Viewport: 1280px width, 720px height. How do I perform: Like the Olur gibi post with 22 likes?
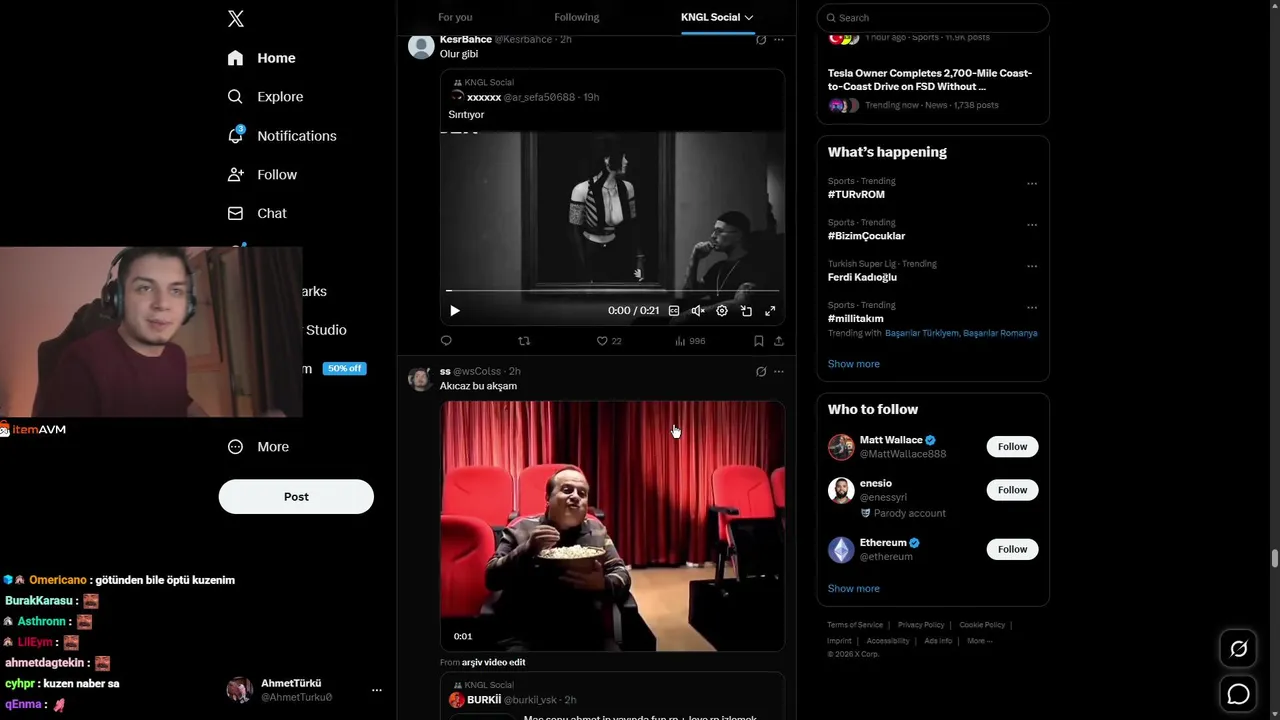tap(609, 341)
